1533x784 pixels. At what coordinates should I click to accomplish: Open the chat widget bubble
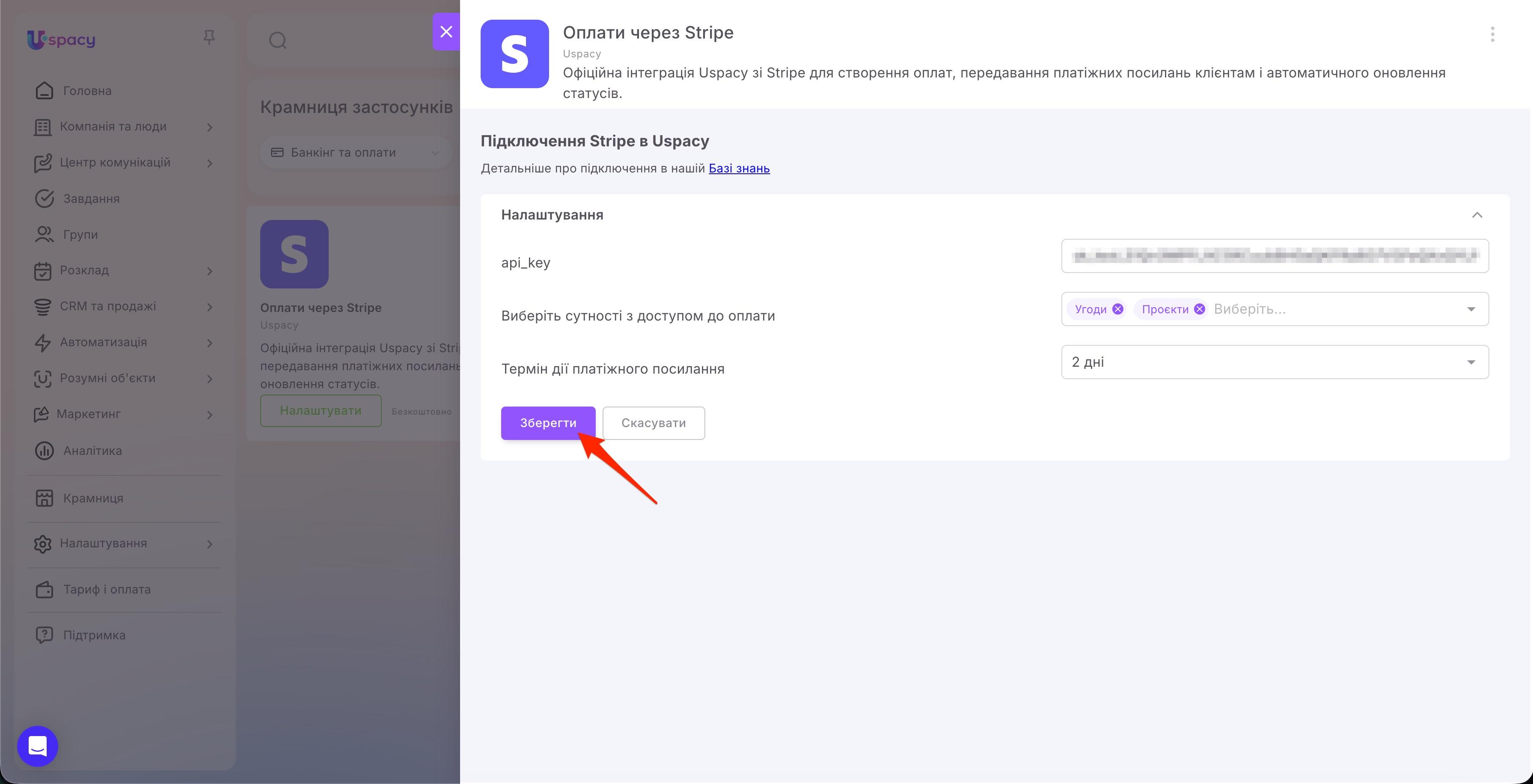tap(38, 746)
